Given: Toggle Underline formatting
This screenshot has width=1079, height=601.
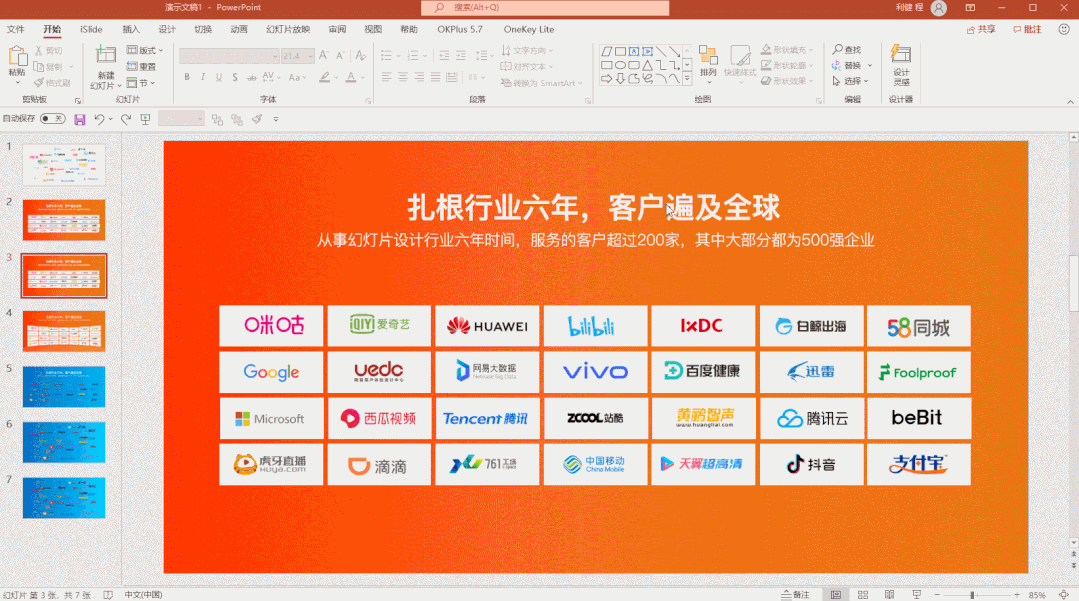Looking at the screenshot, I should tap(219, 77).
